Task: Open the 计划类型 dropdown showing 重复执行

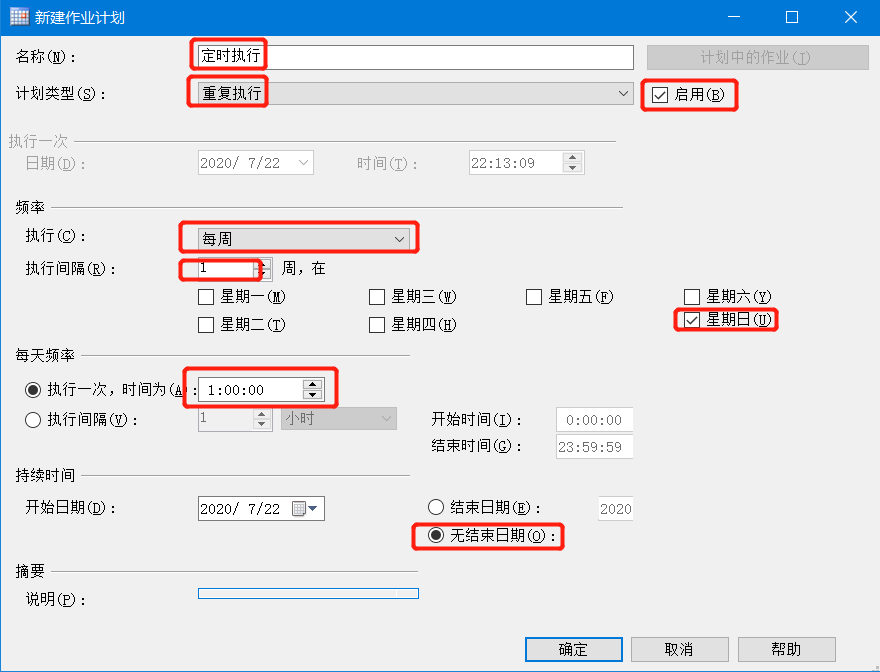Action: (415, 93)
